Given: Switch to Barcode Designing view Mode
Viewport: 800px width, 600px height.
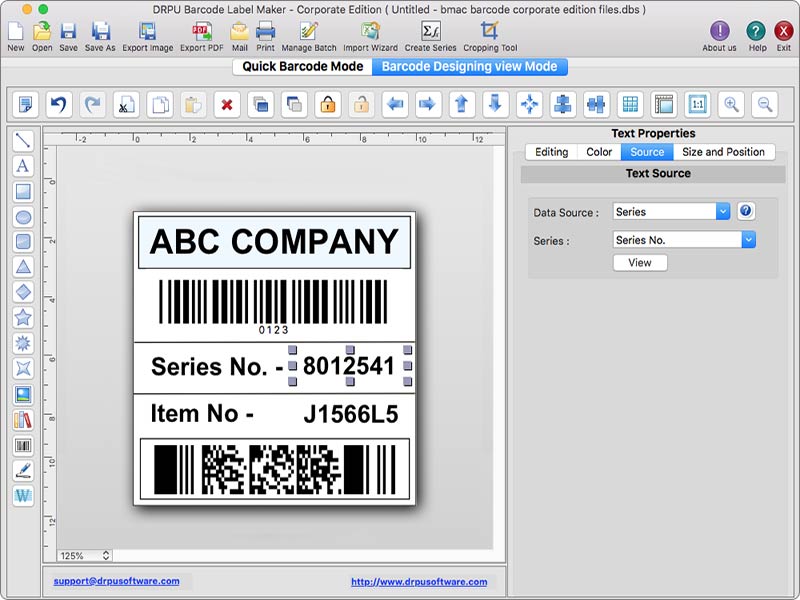Looking at the screenshot, I should (469, 67).
